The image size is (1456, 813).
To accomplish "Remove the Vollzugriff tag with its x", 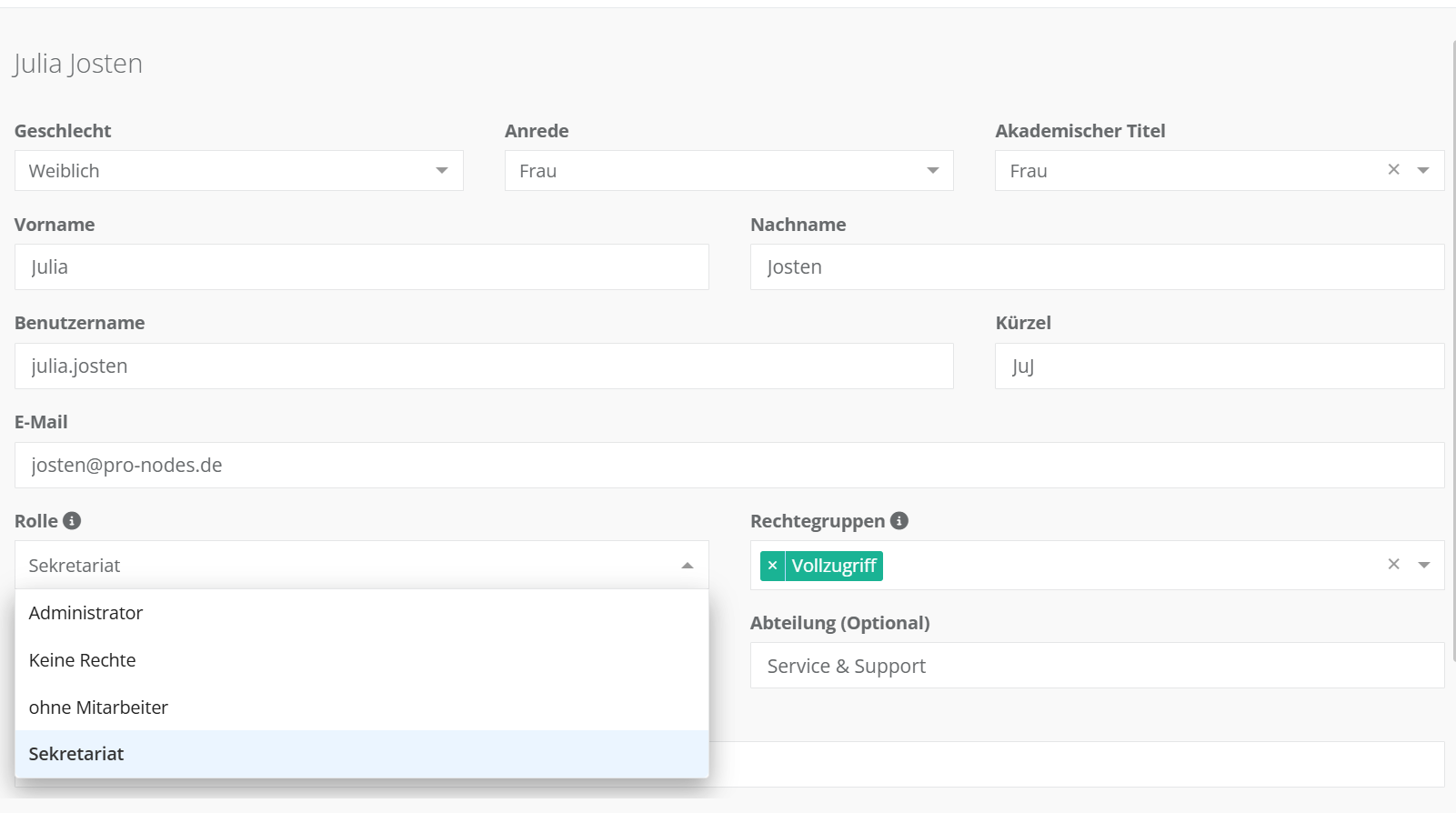I will [772, 566].
